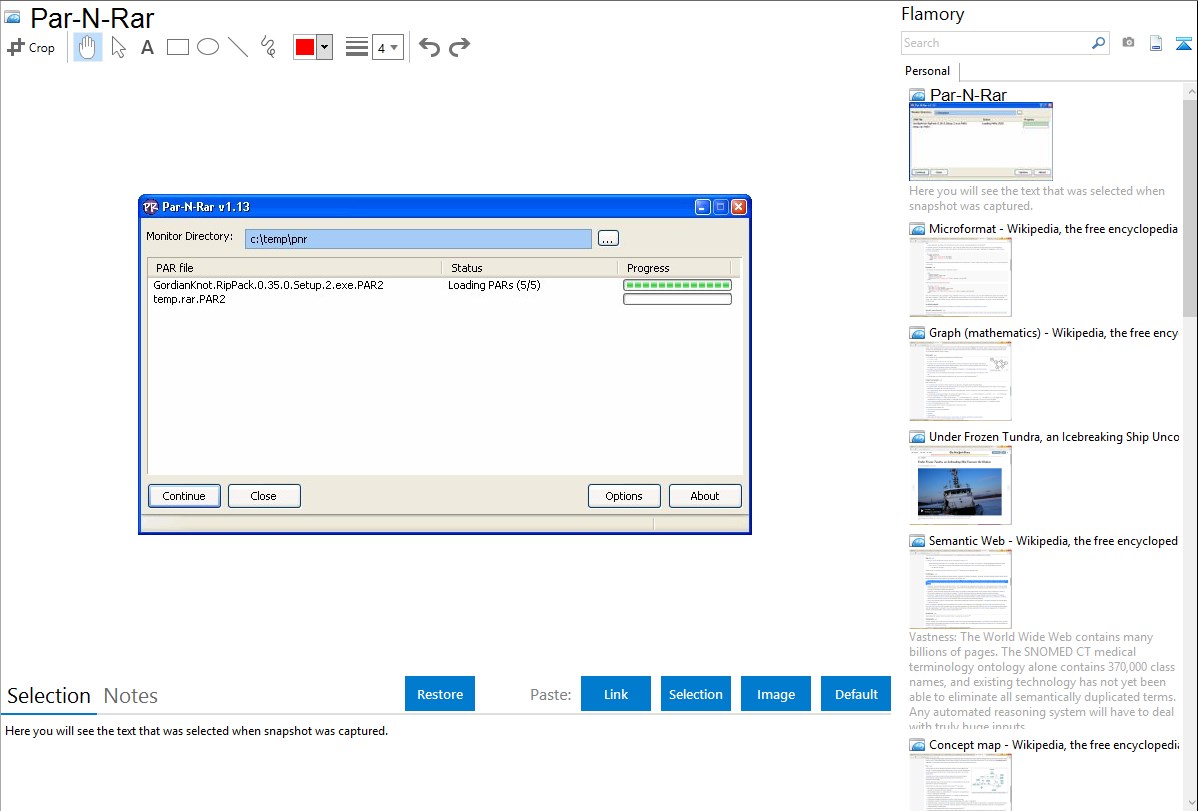
Task: Switch to the Personal tab
Action: point(928,71)
